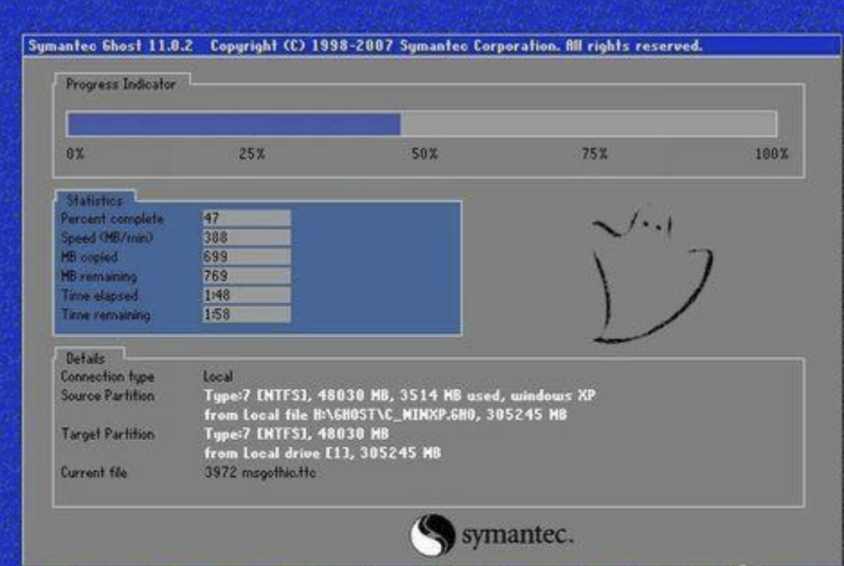Viewport: 844px width, 566px height.
Task: Click the unfilled part of the progress bar
Action: 588,124
